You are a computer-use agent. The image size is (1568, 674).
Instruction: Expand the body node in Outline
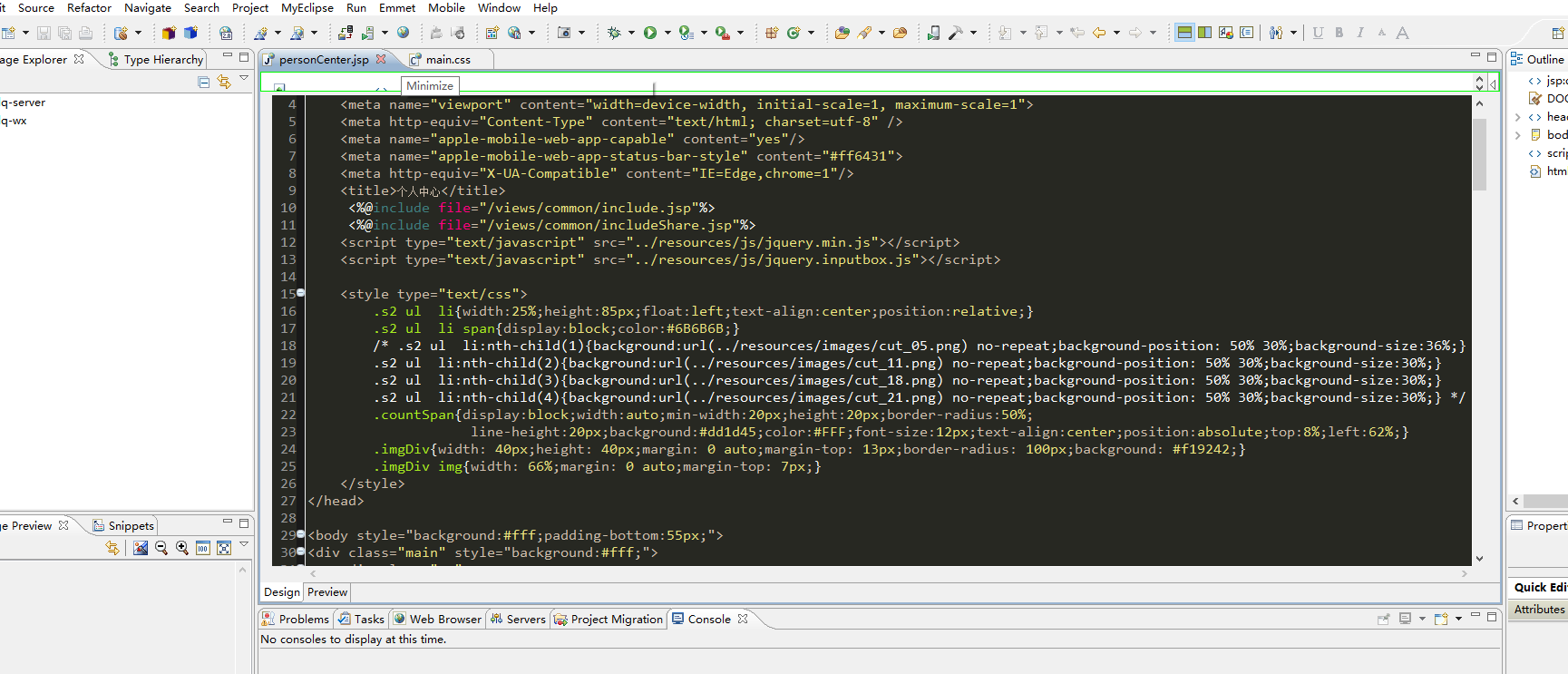point(1518,135)
